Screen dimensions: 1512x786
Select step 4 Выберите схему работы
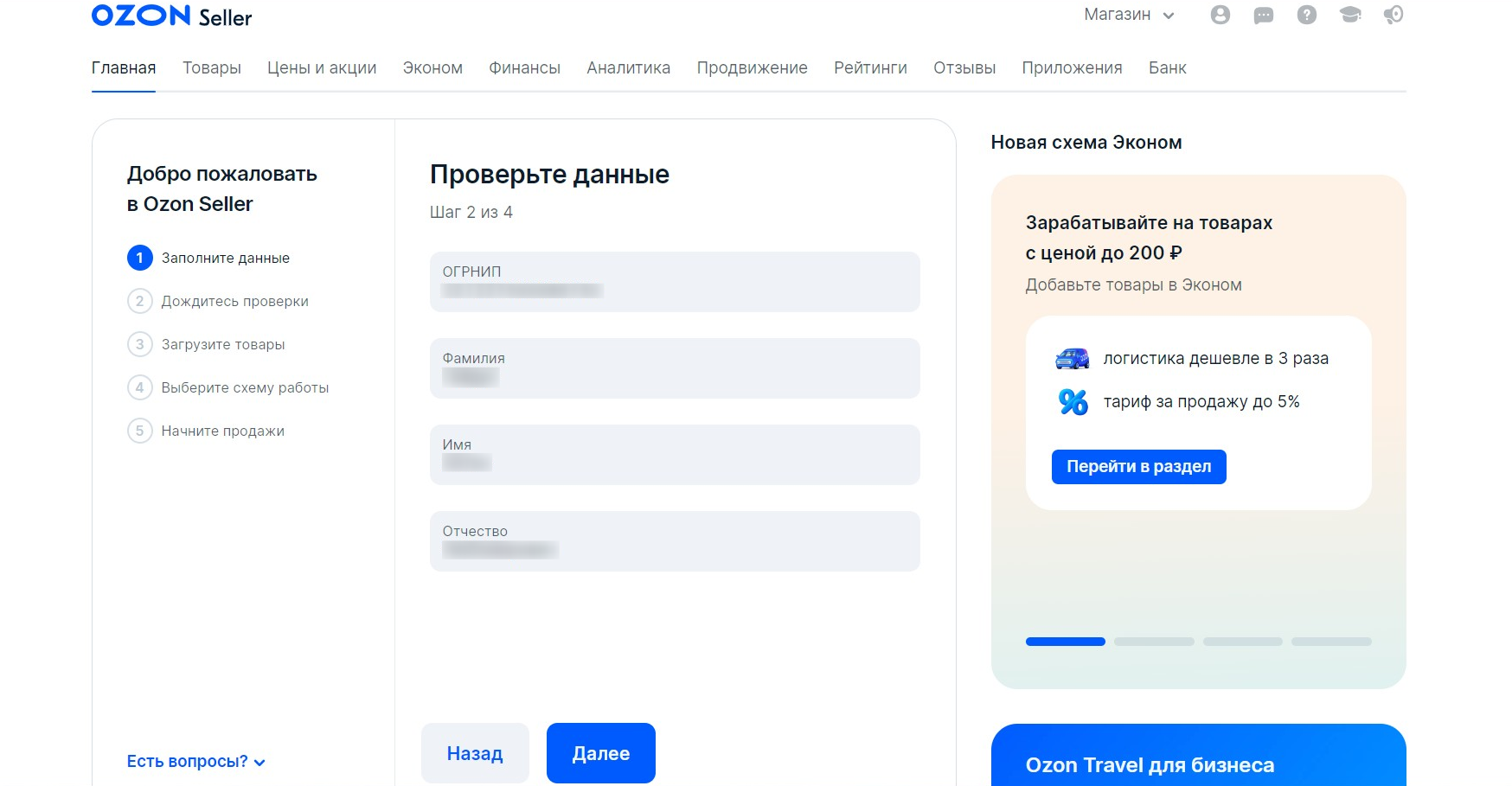(x=244, y=387)
